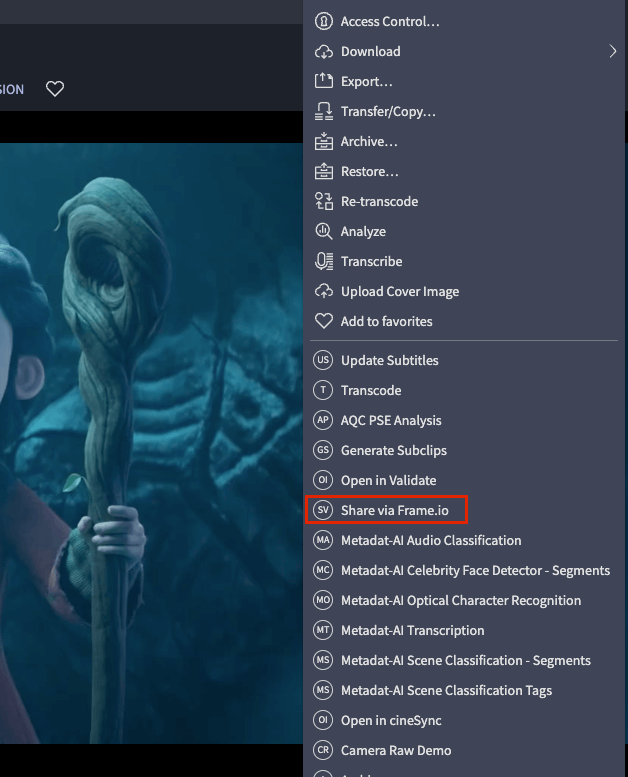The image size is (628, 777).
Task: Click the AP badge for AQC PSE Analysis
Action: 323,420
